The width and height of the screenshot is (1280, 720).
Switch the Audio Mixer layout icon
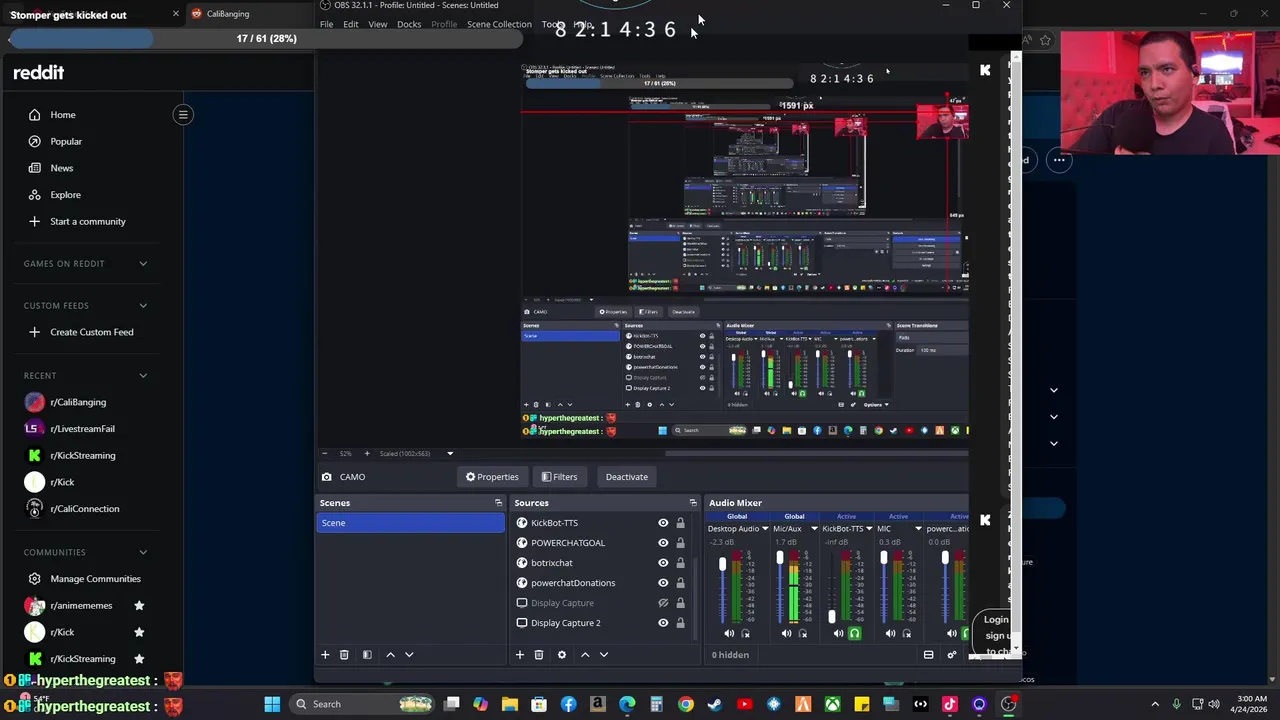click(928, 655)
